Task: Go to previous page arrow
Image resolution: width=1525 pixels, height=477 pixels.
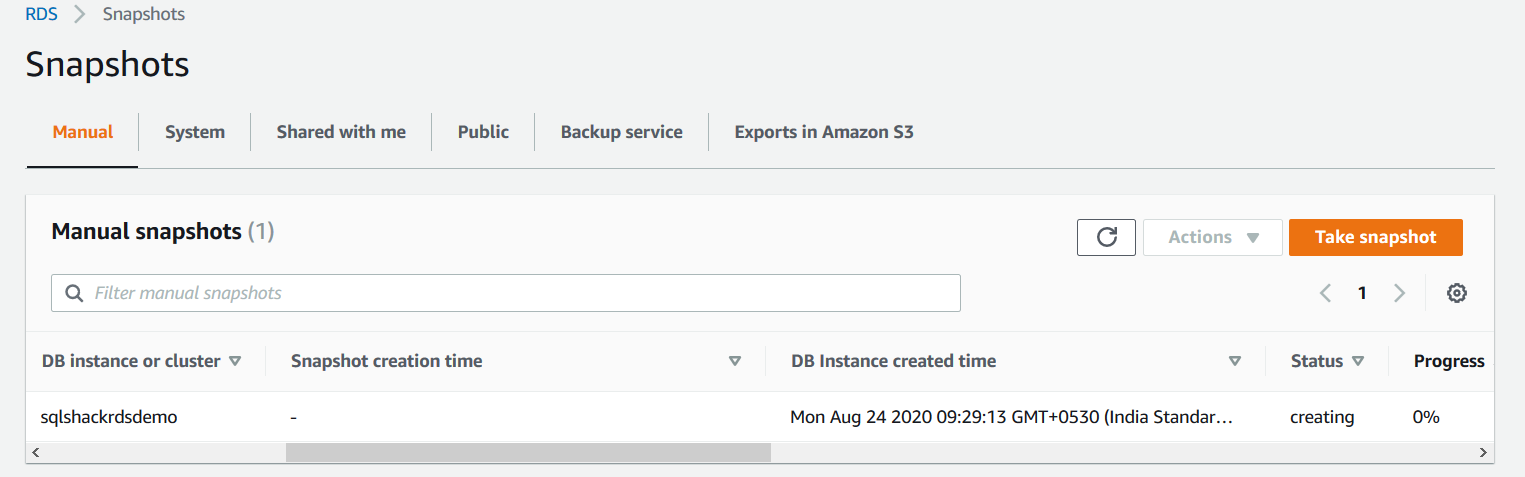Action: (1326, 293)
